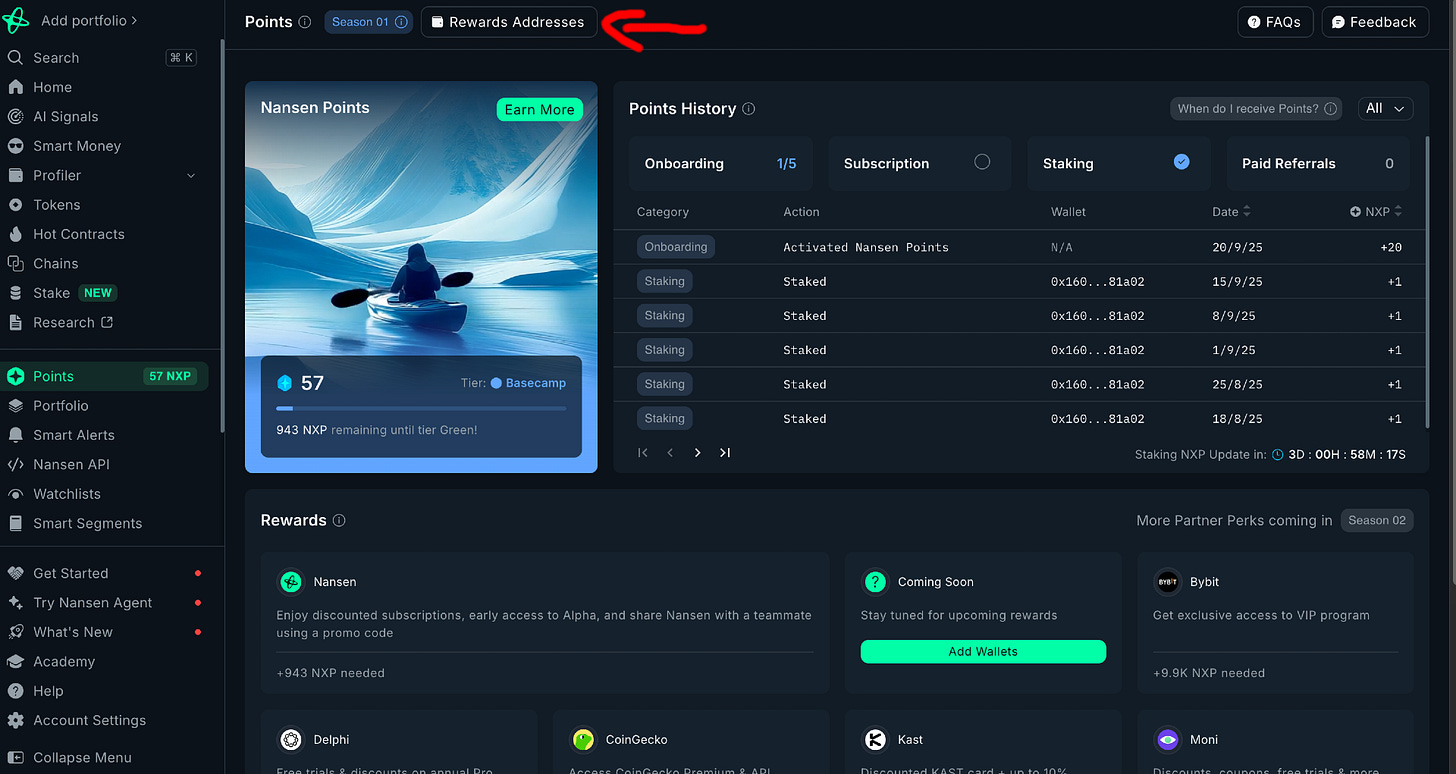The image size is (1456, 774).
Task: Go to next history page
Action: tap(698, 453)
